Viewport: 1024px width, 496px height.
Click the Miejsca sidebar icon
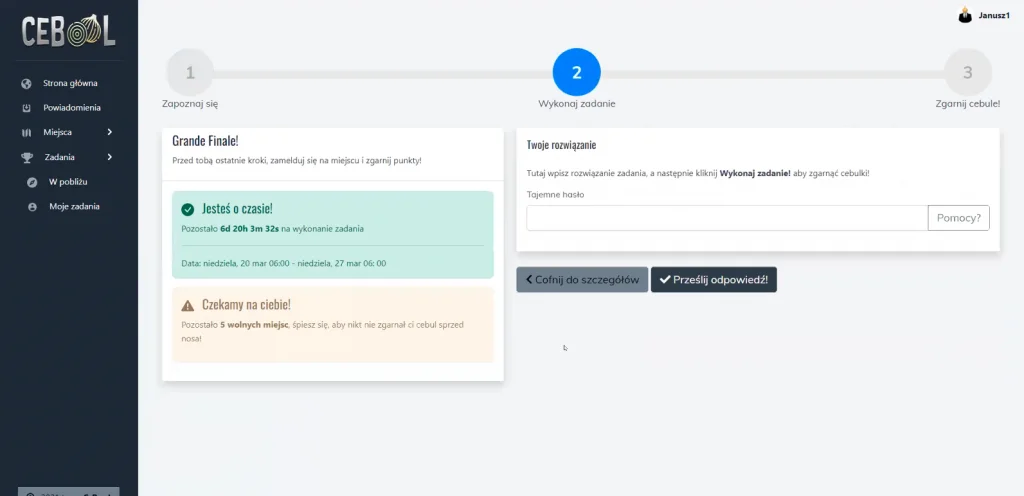[x=26, y=132]
